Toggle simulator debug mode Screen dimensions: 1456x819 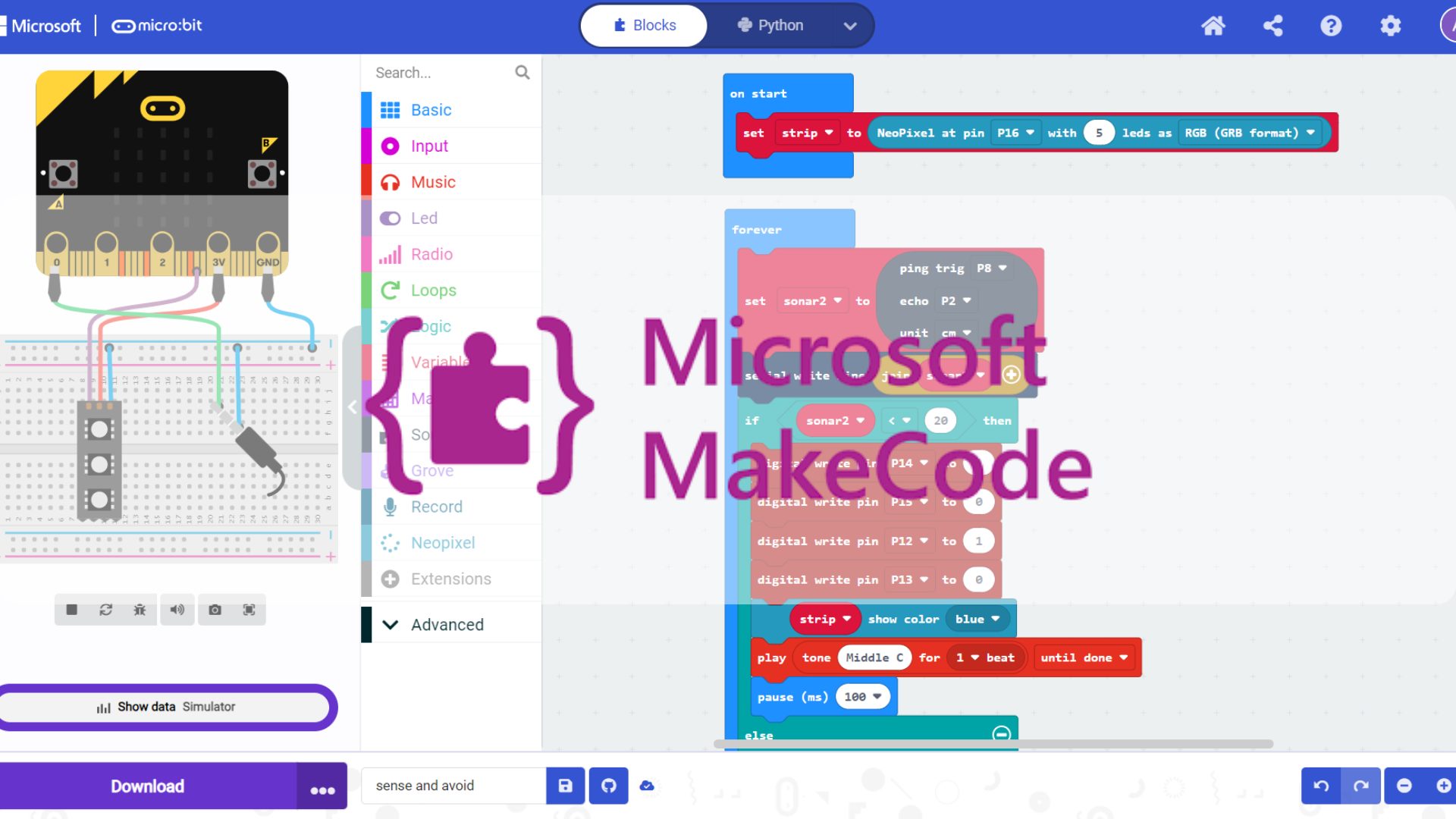point(140,610)
